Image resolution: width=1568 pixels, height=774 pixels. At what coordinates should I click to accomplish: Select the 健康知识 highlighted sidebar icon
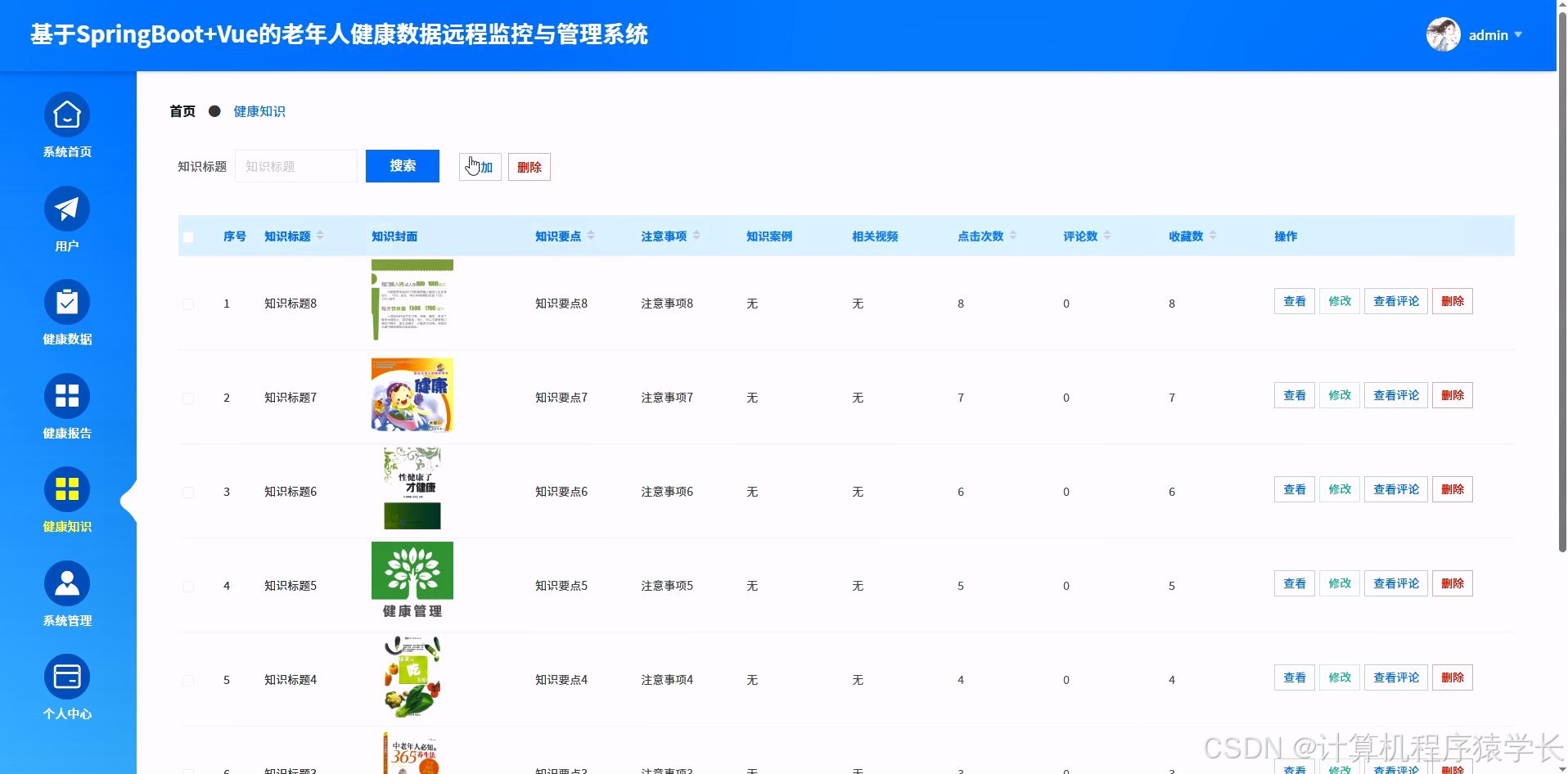pos(66,489)
